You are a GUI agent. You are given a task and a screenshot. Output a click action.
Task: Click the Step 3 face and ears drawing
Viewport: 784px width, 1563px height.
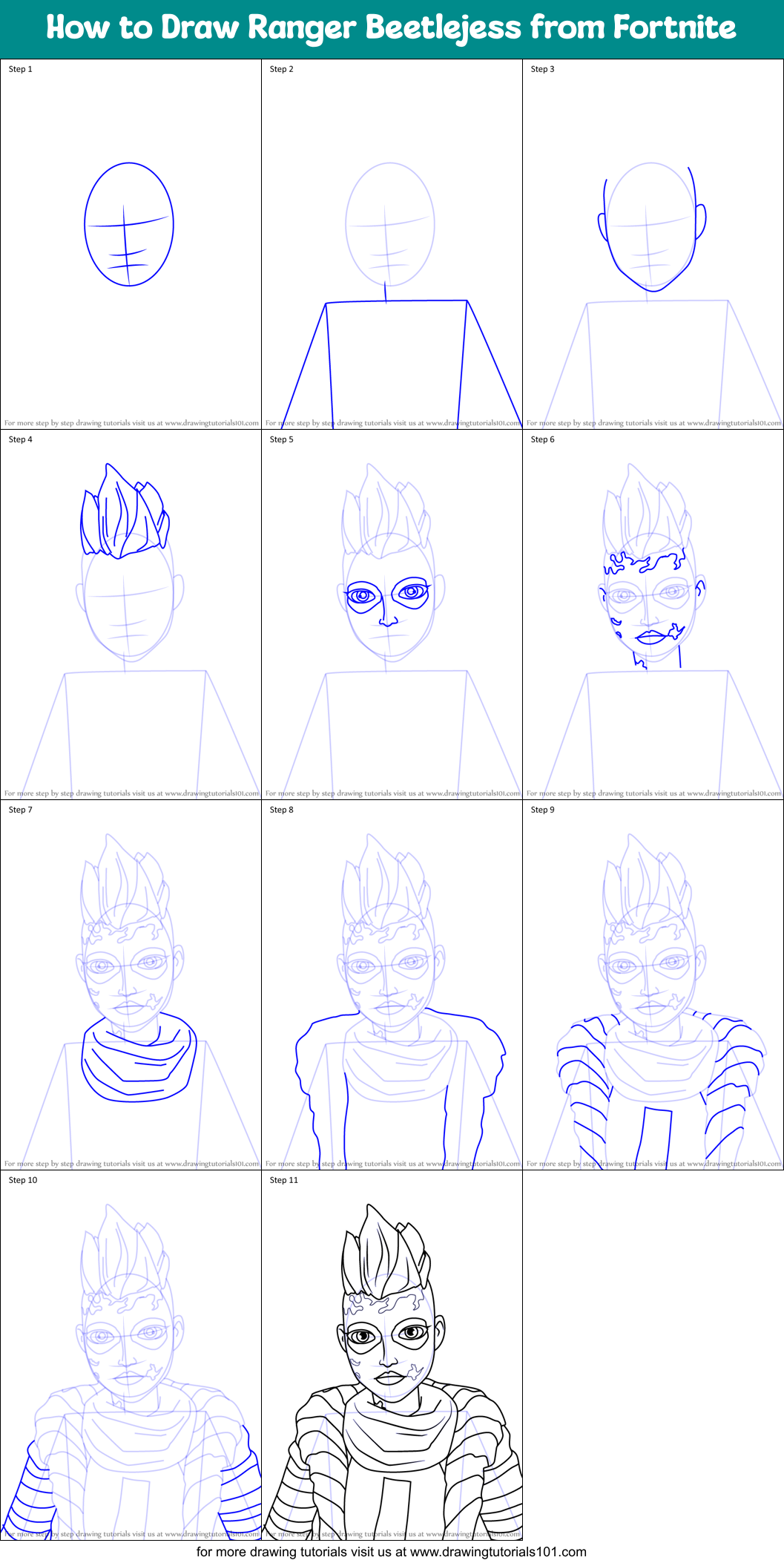tap(652, 229)
